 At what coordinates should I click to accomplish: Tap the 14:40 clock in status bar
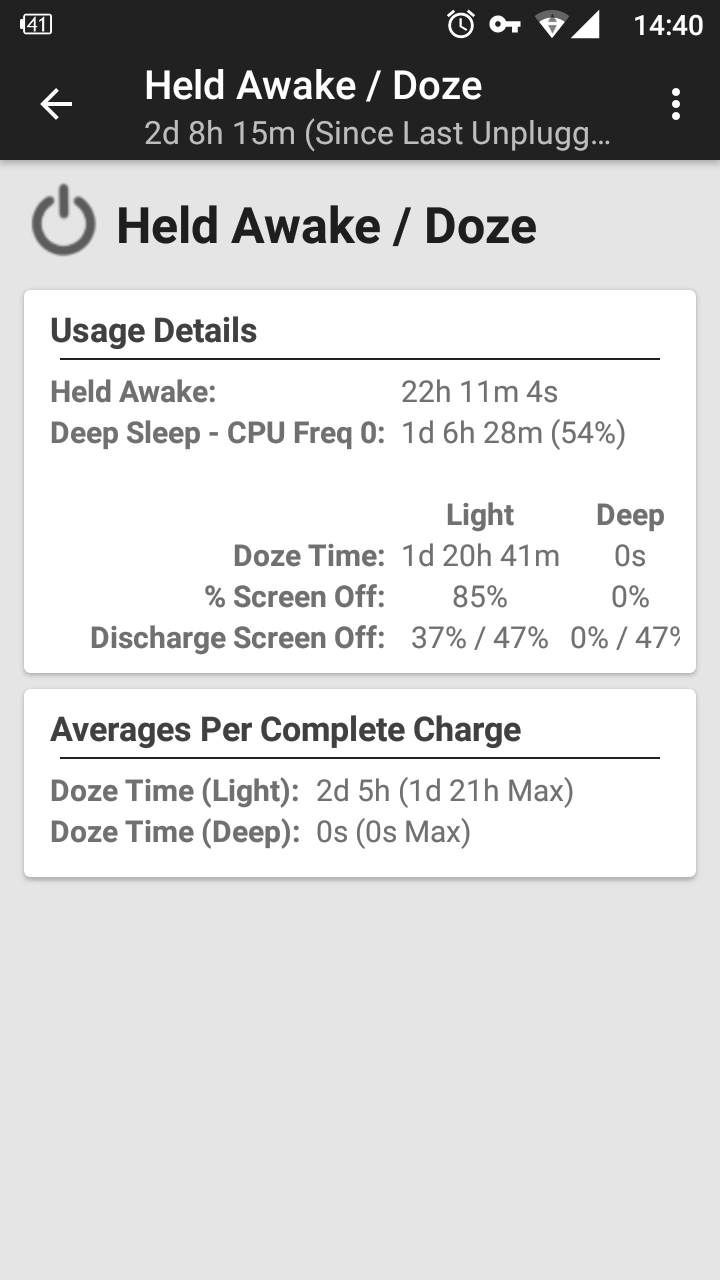669,25
